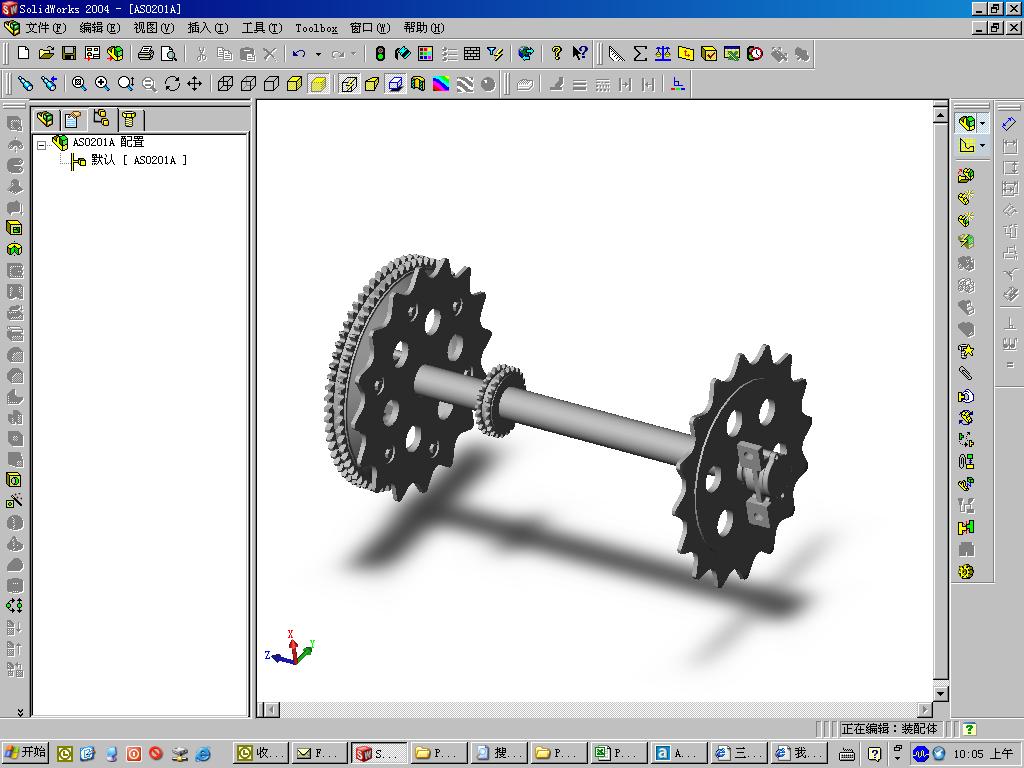Click the 收... taskbar button
The height and width of the screenshot is (768, 1024).
point(261,753)
